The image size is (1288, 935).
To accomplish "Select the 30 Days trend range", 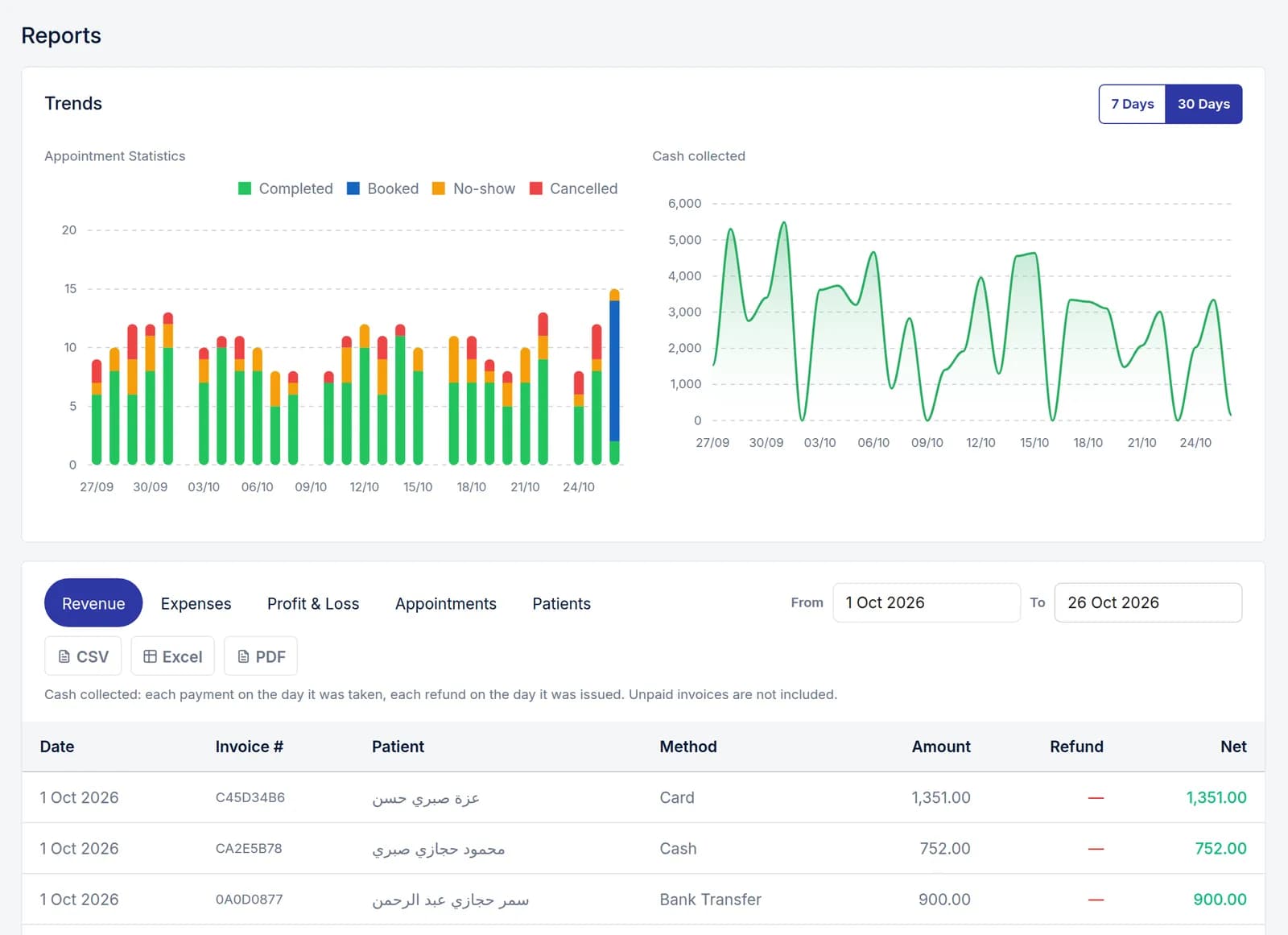I will click(1203, 104).
